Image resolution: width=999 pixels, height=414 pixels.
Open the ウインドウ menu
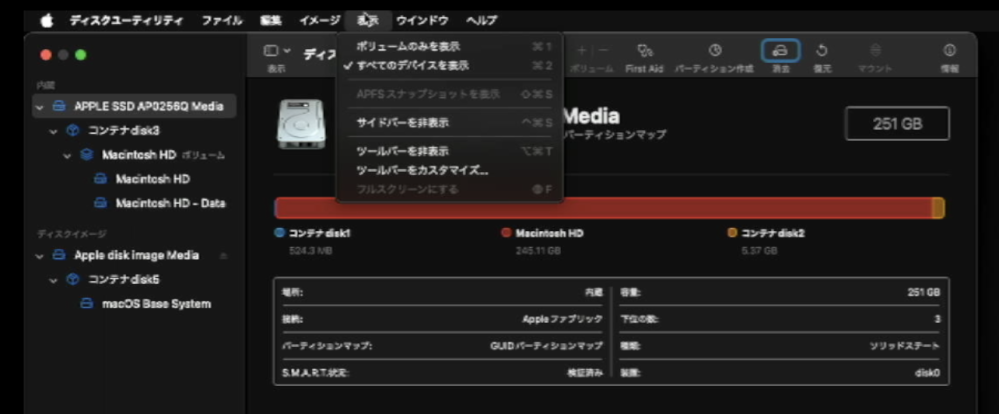coord(422,20)
